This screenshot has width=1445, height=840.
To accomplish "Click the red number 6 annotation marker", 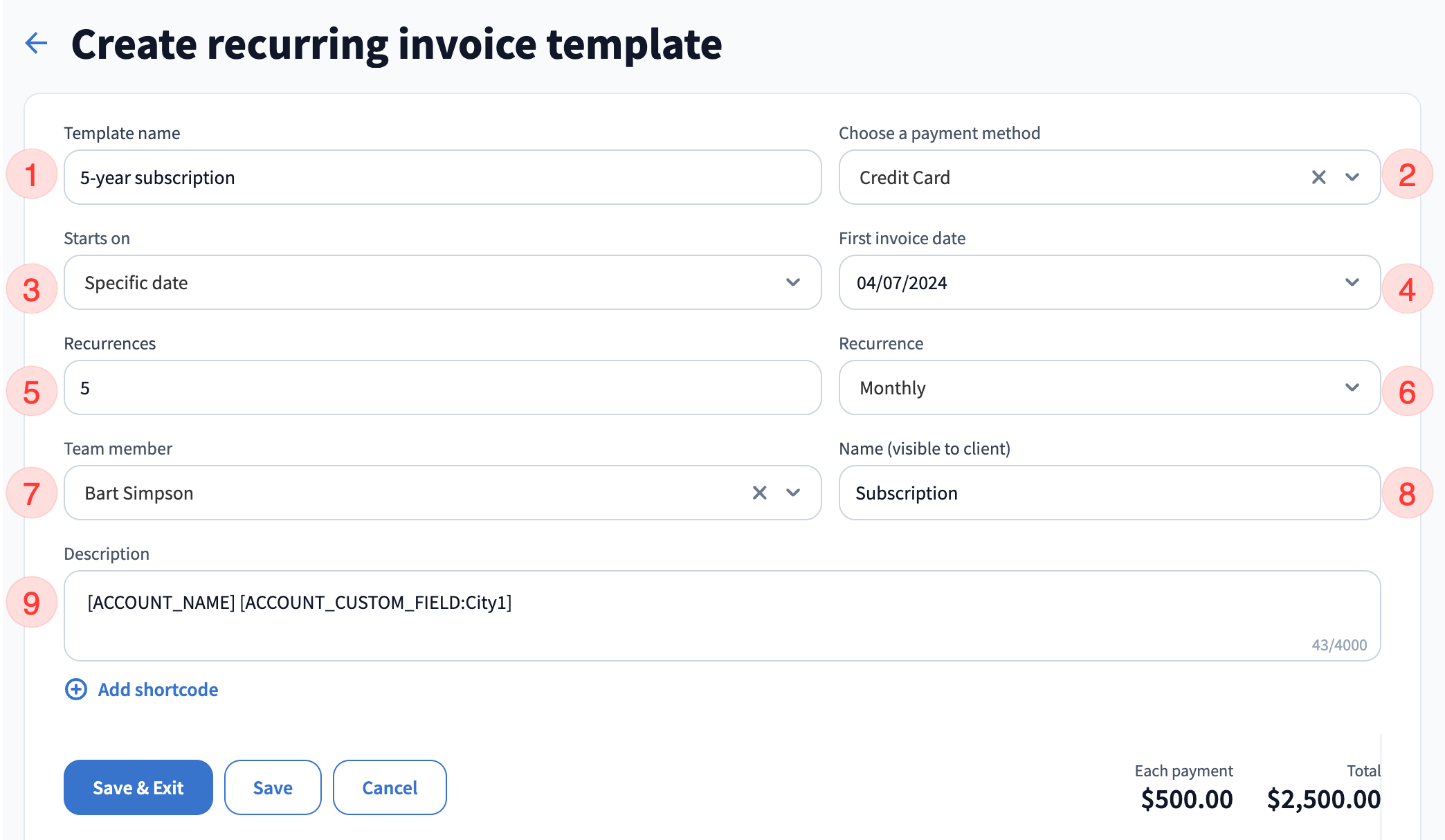I will [1406, 392].
